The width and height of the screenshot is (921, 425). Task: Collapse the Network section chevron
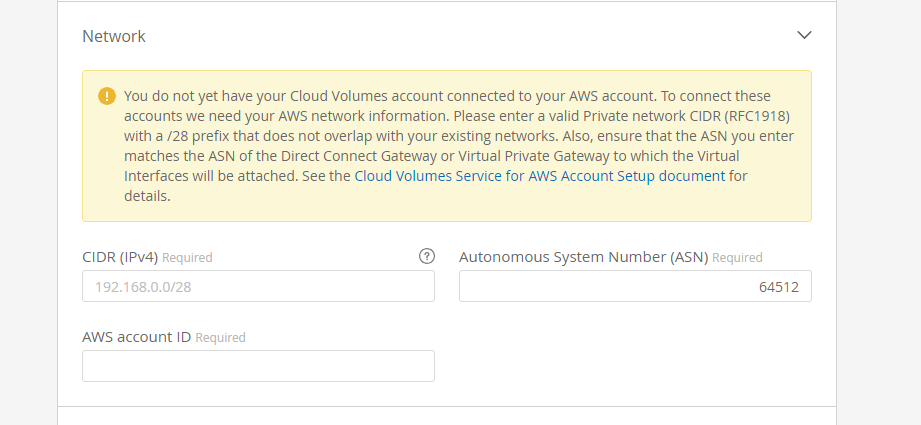(x=804, y=35)
